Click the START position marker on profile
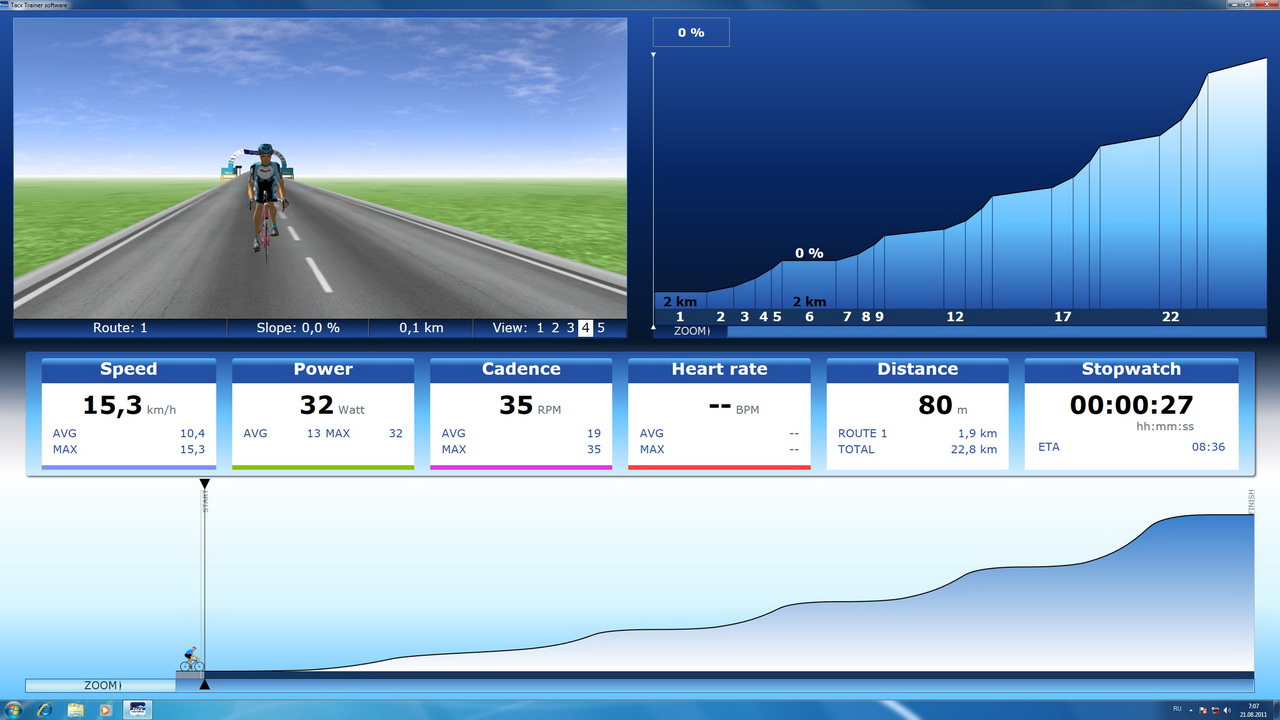The height and width of the screenshot is (720, 1280). (x=205, y=485)
